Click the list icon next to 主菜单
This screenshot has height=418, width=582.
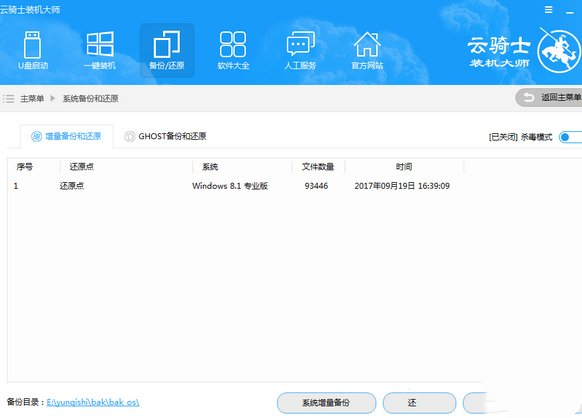click(x=8, y=98)
